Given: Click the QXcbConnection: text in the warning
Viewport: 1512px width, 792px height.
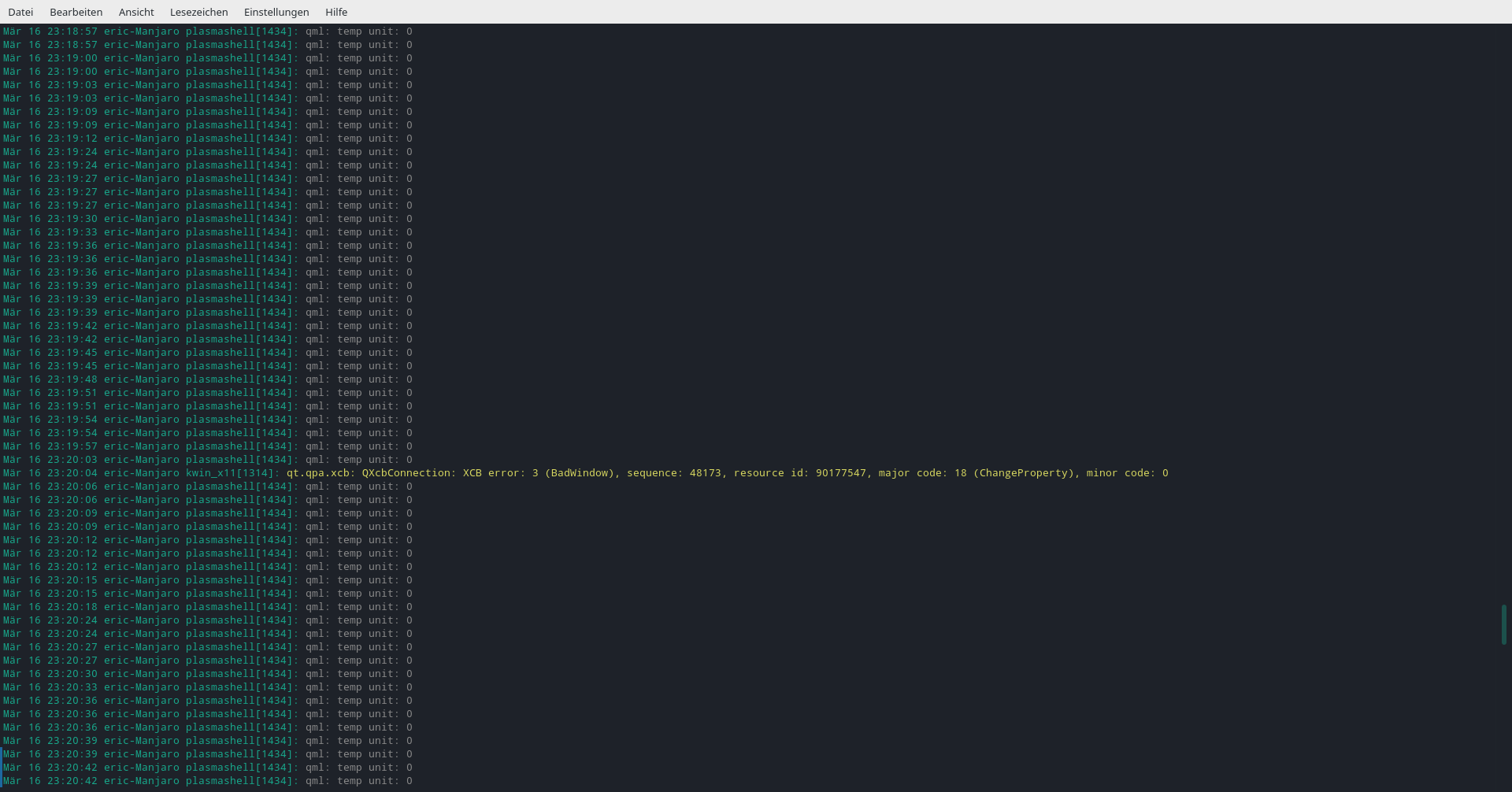Looking at the screenshot, I should click(x=409, y=473).
